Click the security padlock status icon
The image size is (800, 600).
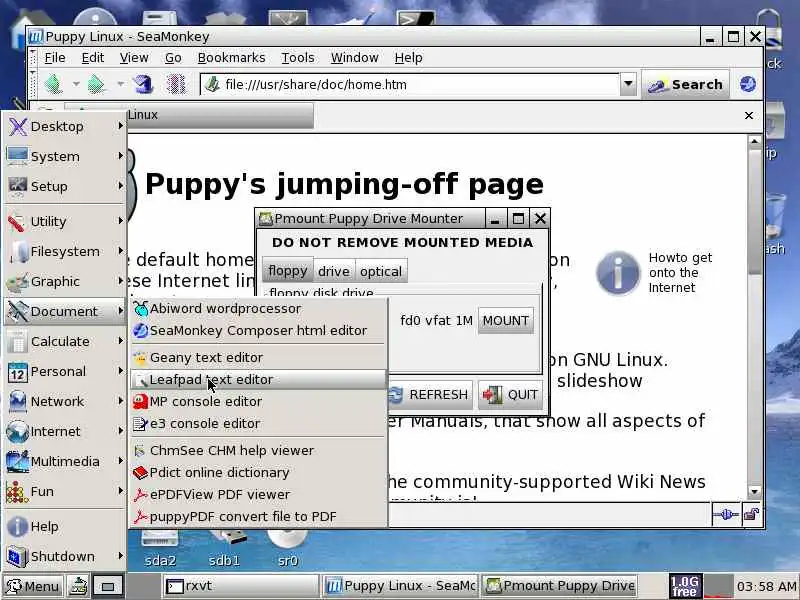(751, 514)
